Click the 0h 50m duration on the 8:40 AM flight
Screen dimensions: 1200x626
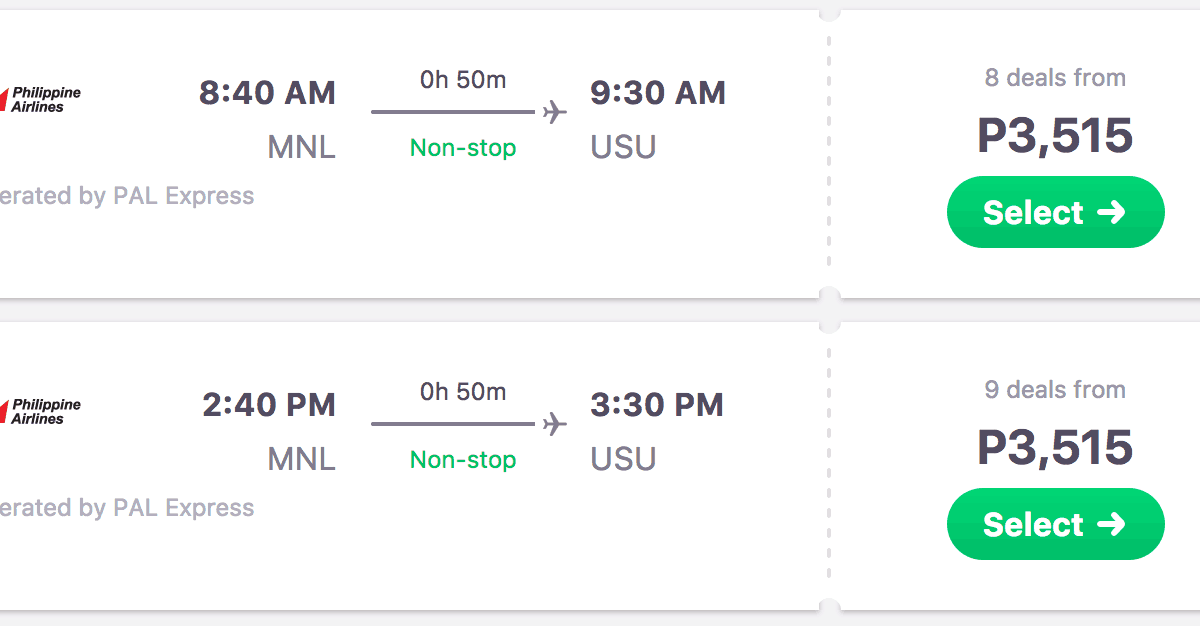click(x=463, y=80)
